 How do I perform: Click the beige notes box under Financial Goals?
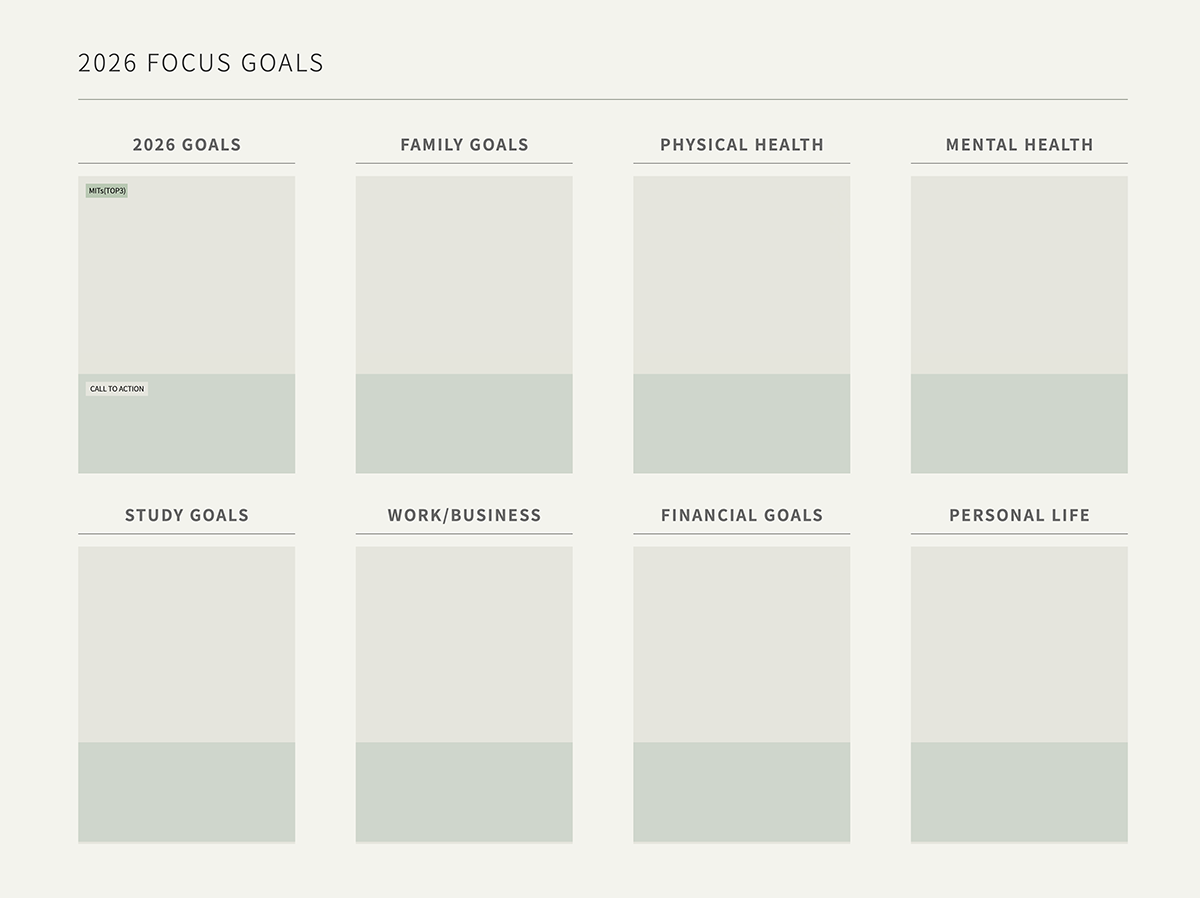(742, 644)
